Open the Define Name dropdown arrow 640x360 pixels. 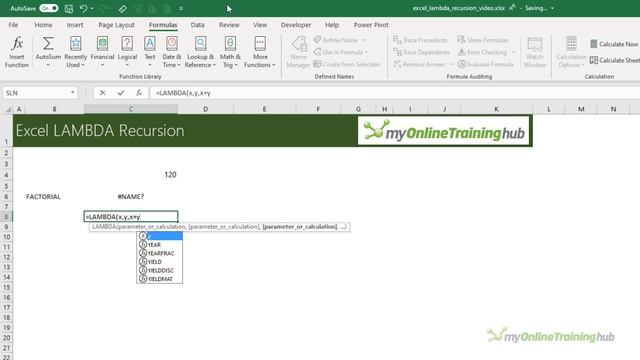364,40
